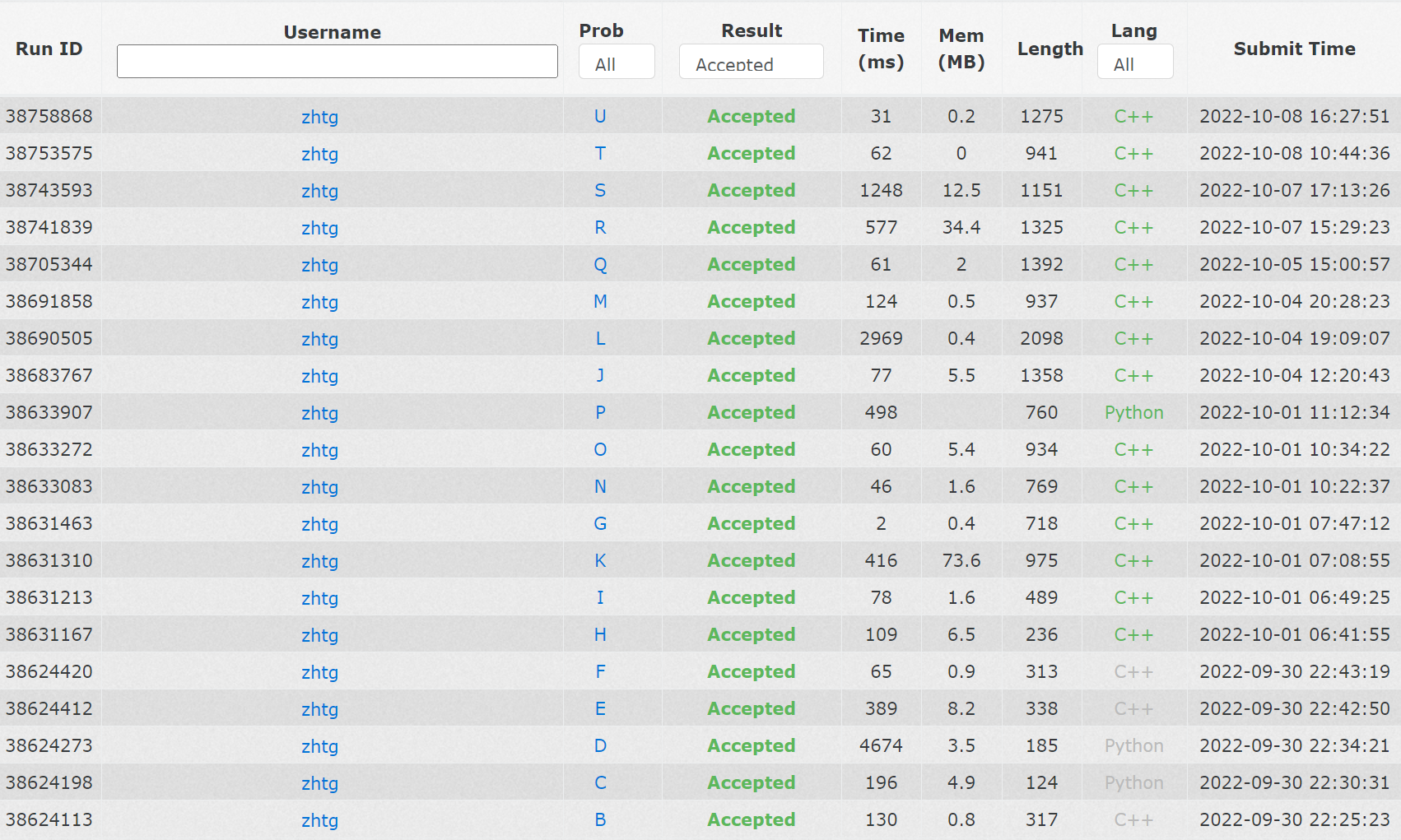Open C++ source for run 38631167
This screenshot has height=840, width=1401.
(1133, 635)
